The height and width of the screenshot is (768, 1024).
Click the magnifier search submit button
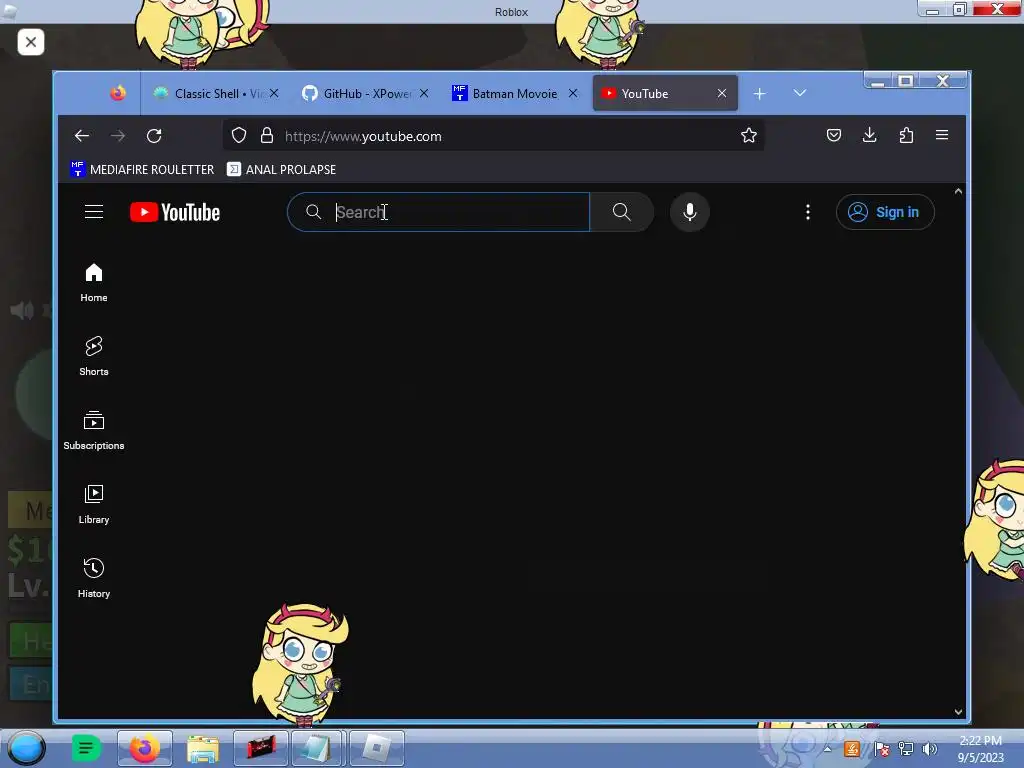pyautogui.click(x=622, y=212)
